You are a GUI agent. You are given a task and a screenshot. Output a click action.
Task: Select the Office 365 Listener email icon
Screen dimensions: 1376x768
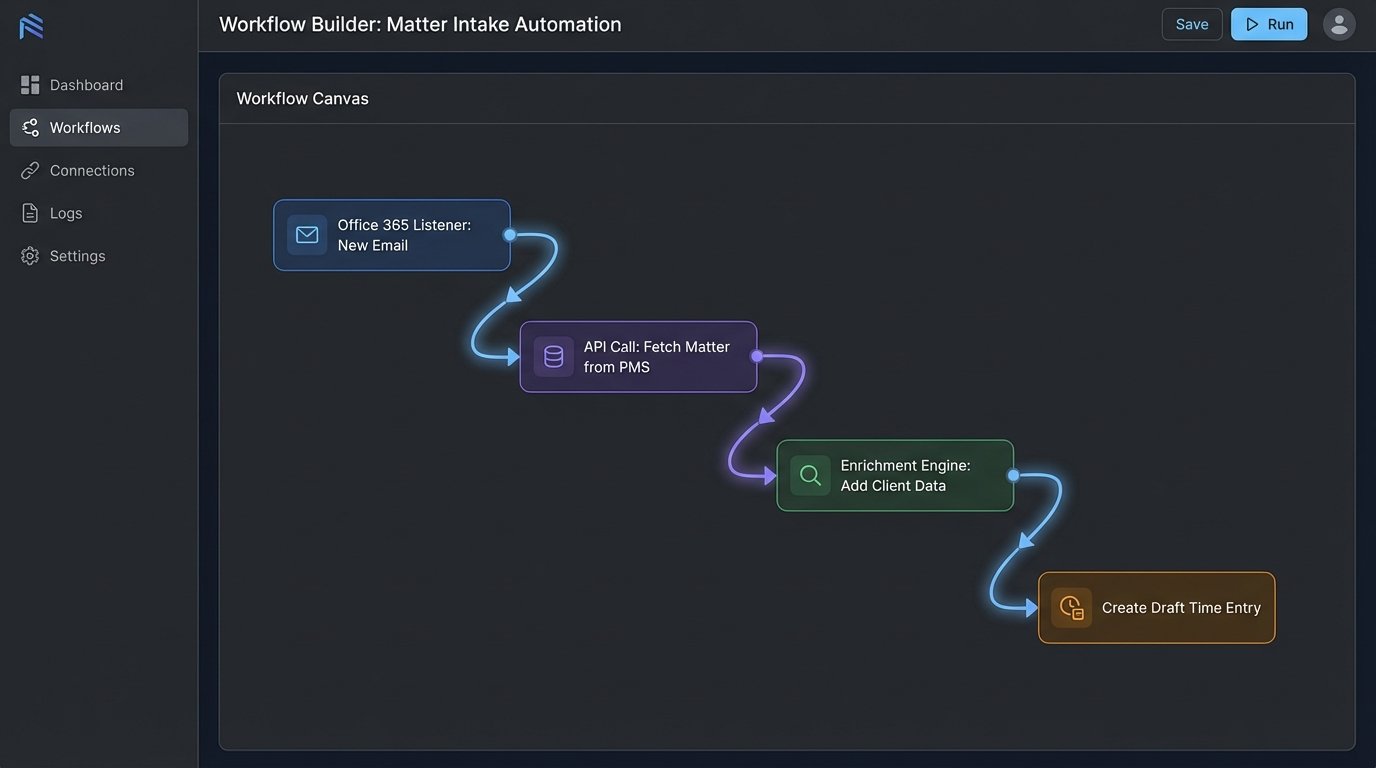tap(306, 235)
